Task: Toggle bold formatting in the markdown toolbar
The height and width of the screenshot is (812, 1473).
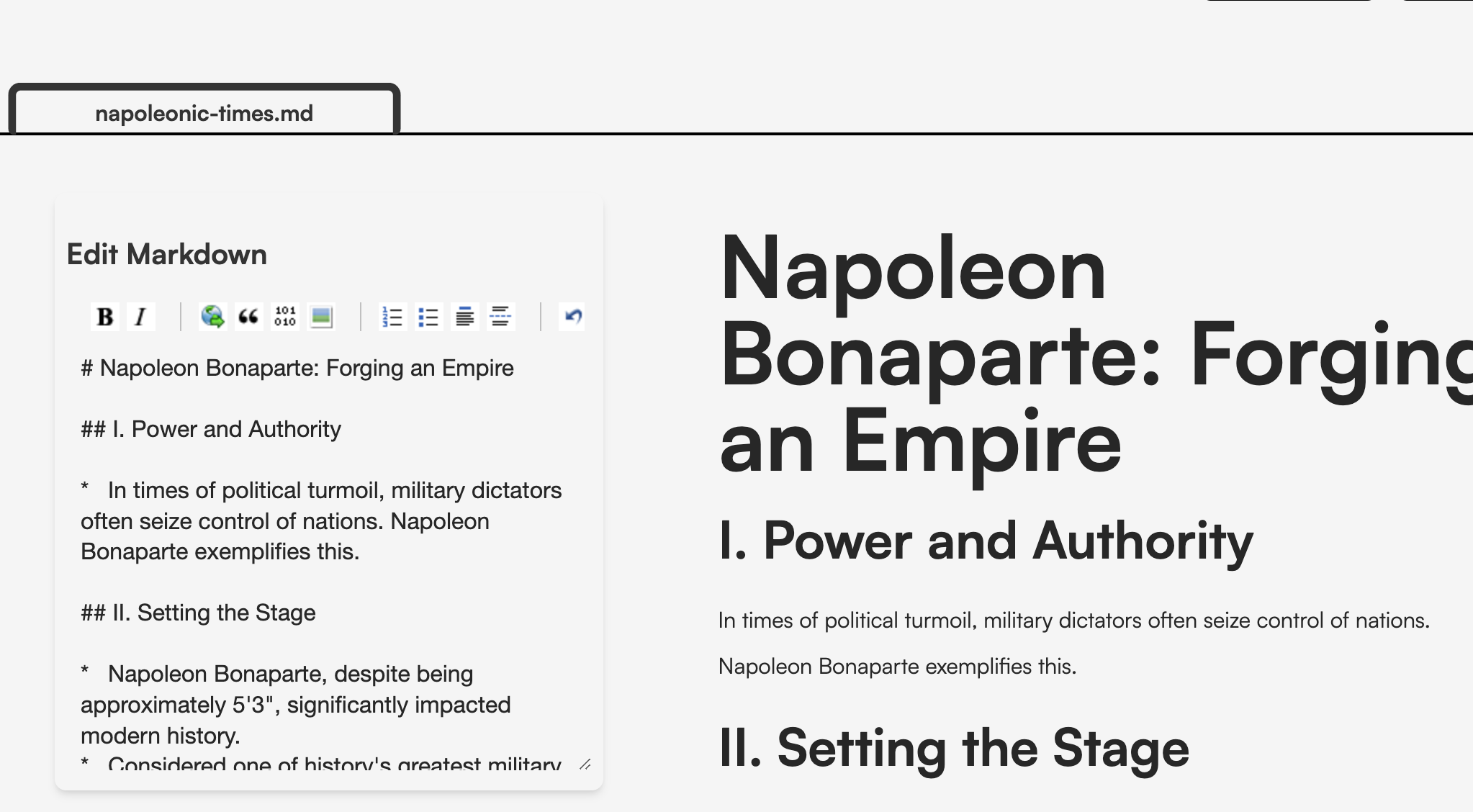Action: pyautogui.click(x=105, y=317)
